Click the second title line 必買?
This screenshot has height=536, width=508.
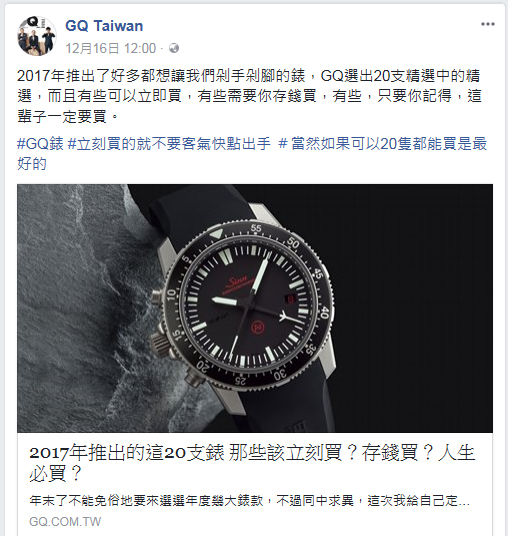[55, 473]
